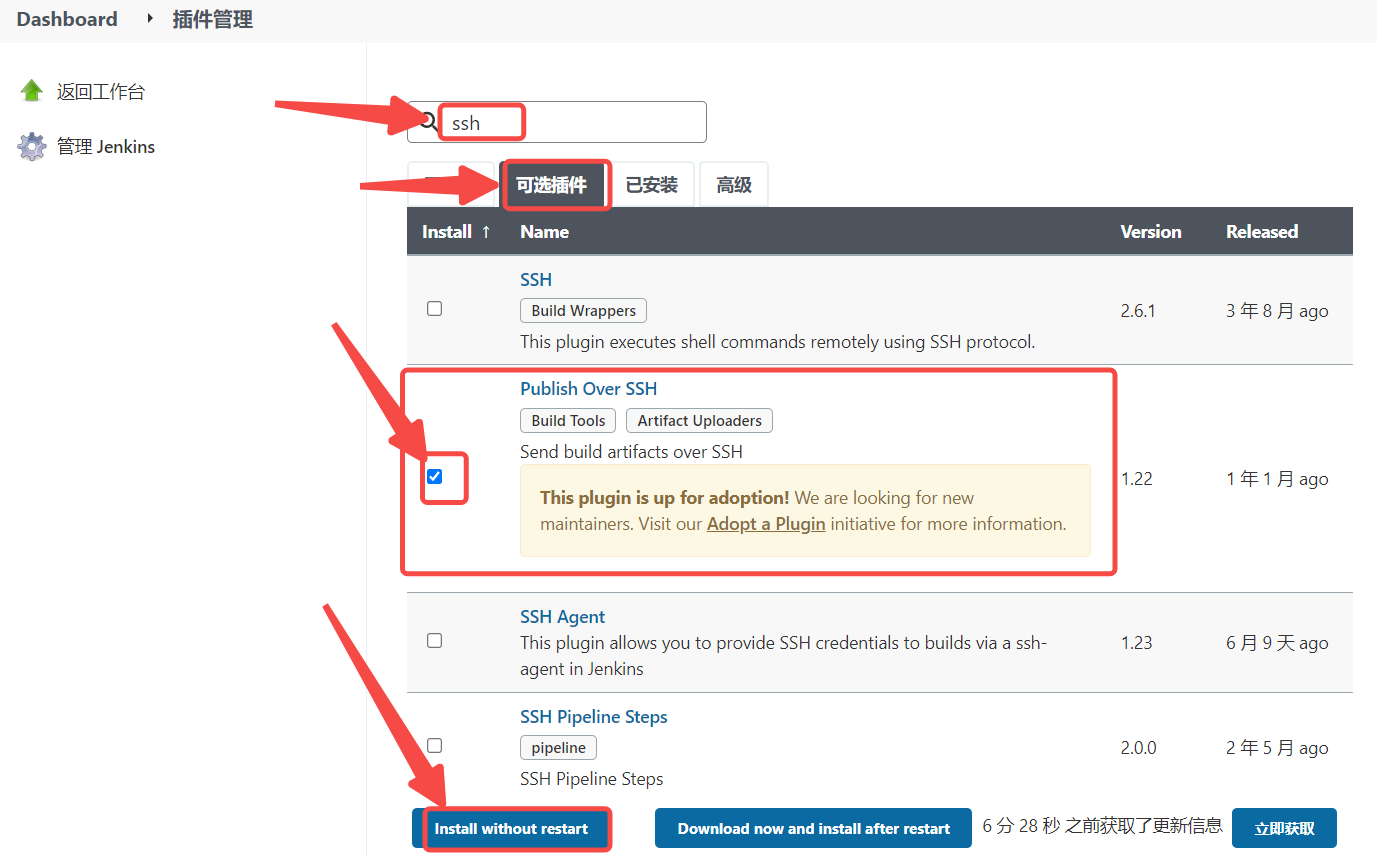Follow the Adopt a Plugin link
This screenshot has height=856, width=1377.
click(x=766, y=523)
